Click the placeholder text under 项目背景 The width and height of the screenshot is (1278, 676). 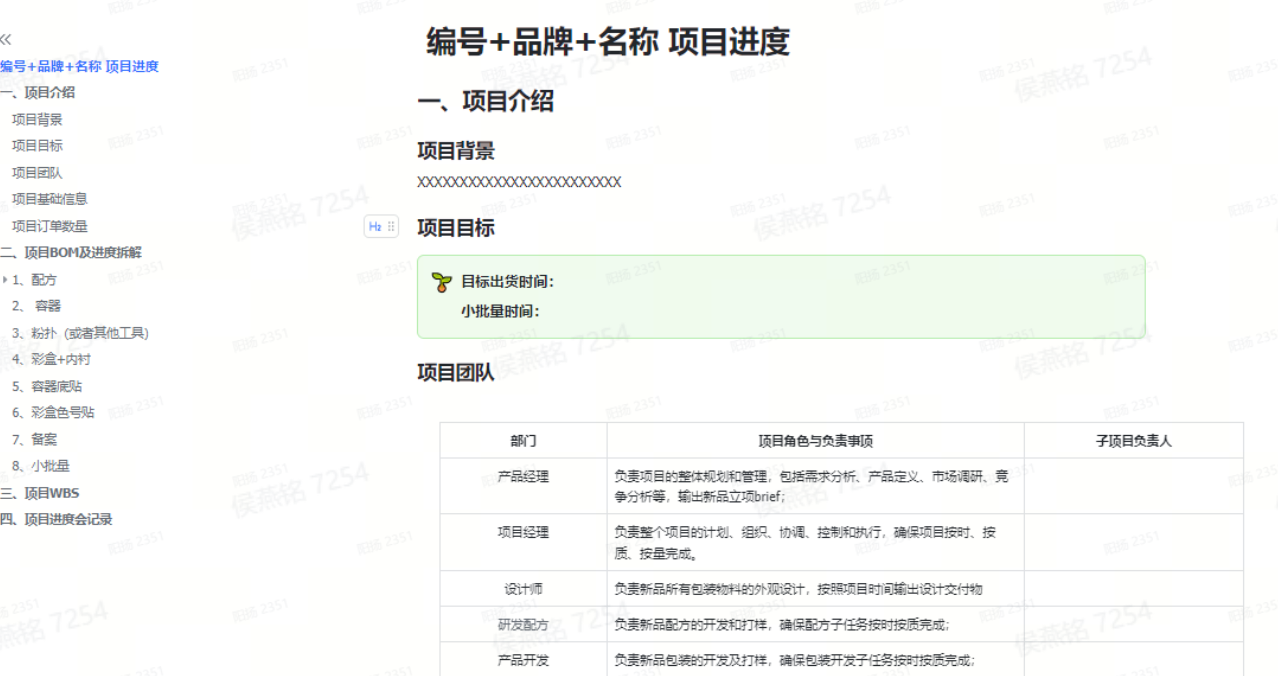click(x=519, y=182)
